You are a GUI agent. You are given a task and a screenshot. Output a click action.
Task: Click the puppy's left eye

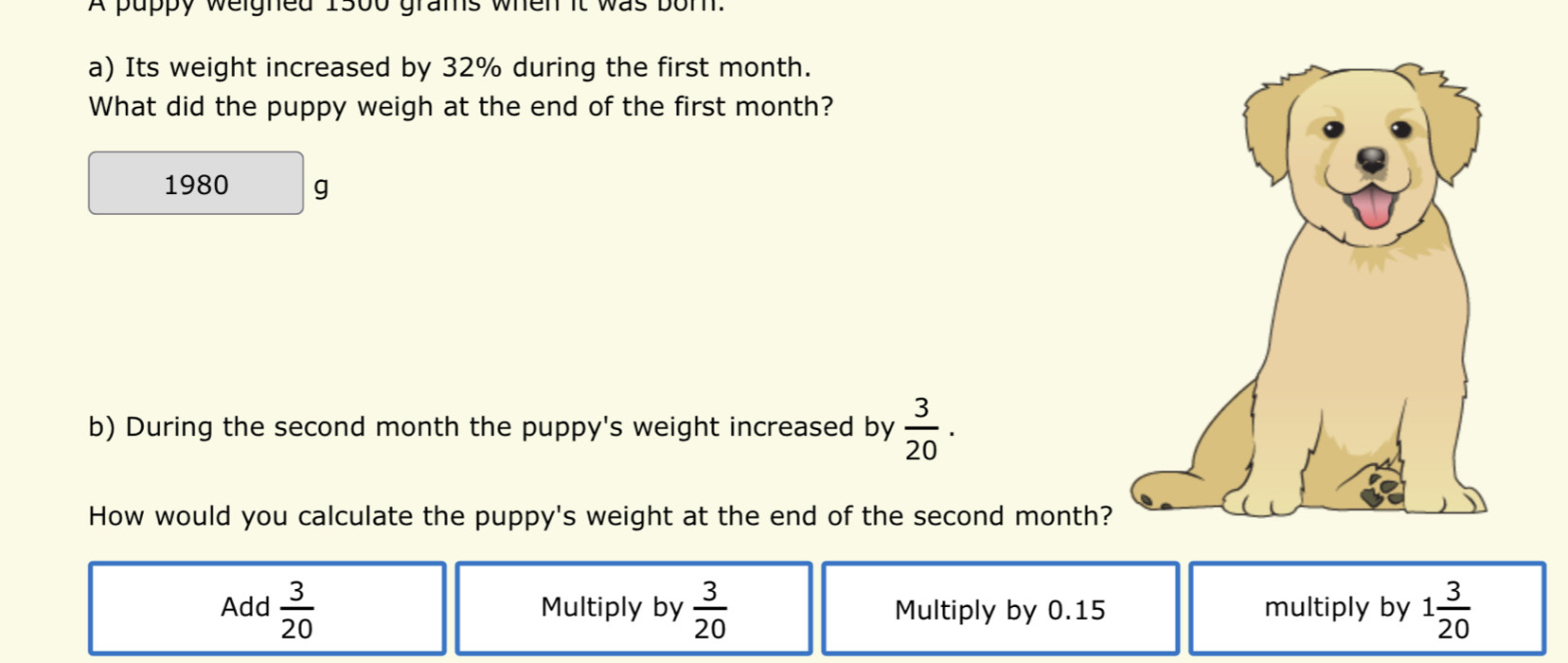point(1331,129)
